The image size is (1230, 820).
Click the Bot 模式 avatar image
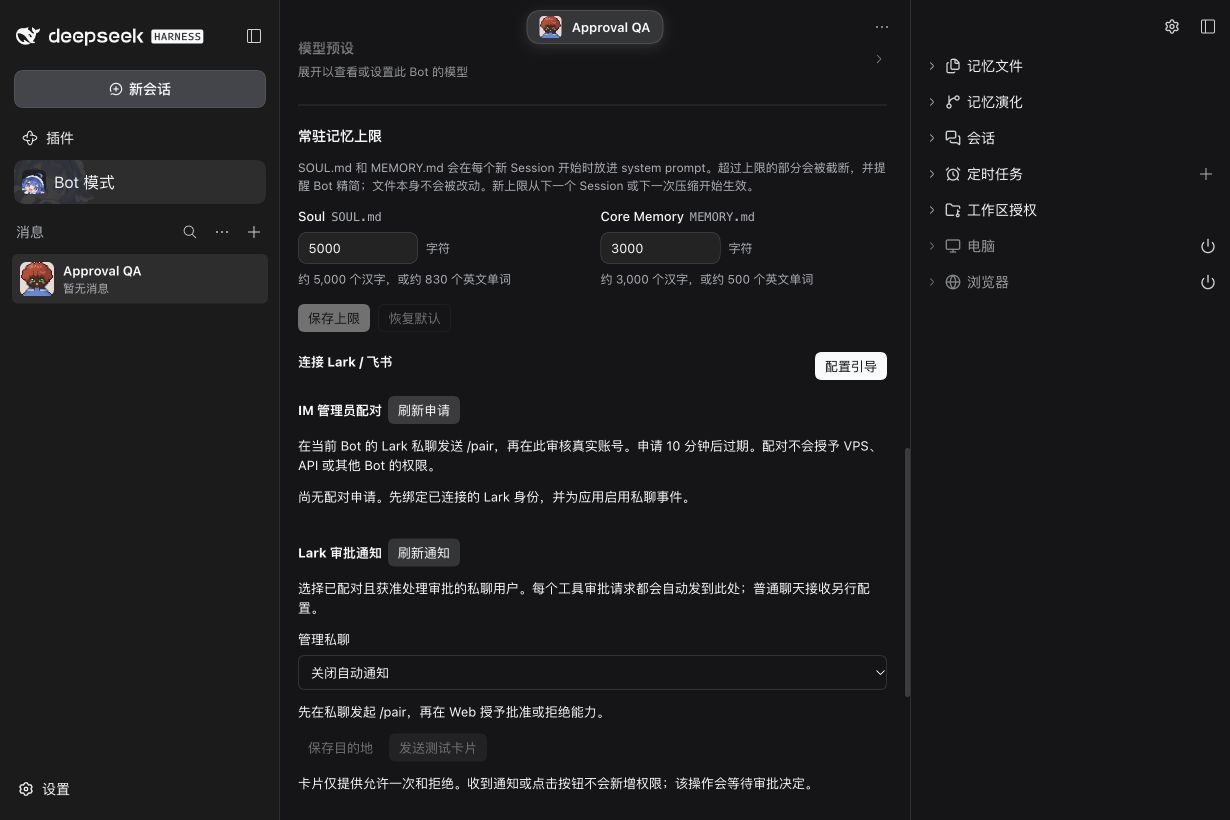pos(33,182)
